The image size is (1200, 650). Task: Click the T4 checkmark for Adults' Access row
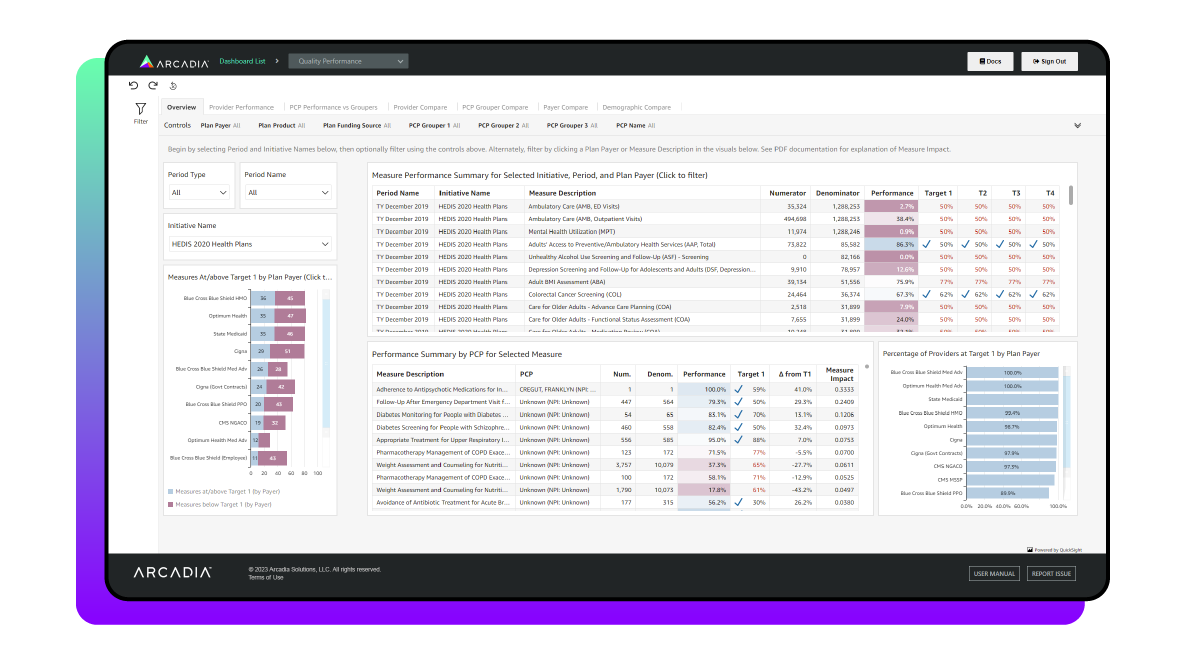coord(1034,243)
